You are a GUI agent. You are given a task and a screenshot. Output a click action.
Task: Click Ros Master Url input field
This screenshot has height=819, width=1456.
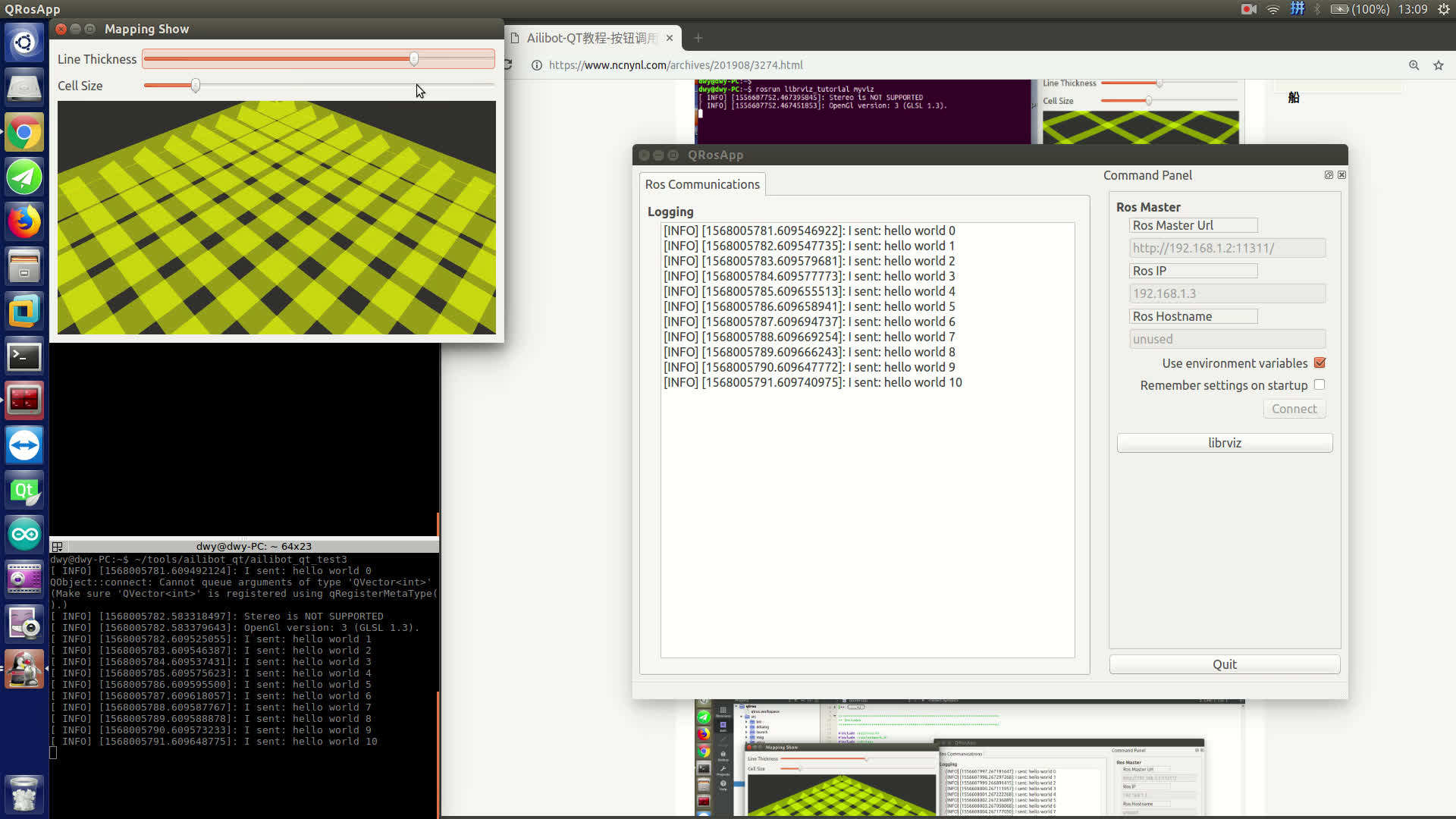pyautogui.click(x=1228, y=248)
